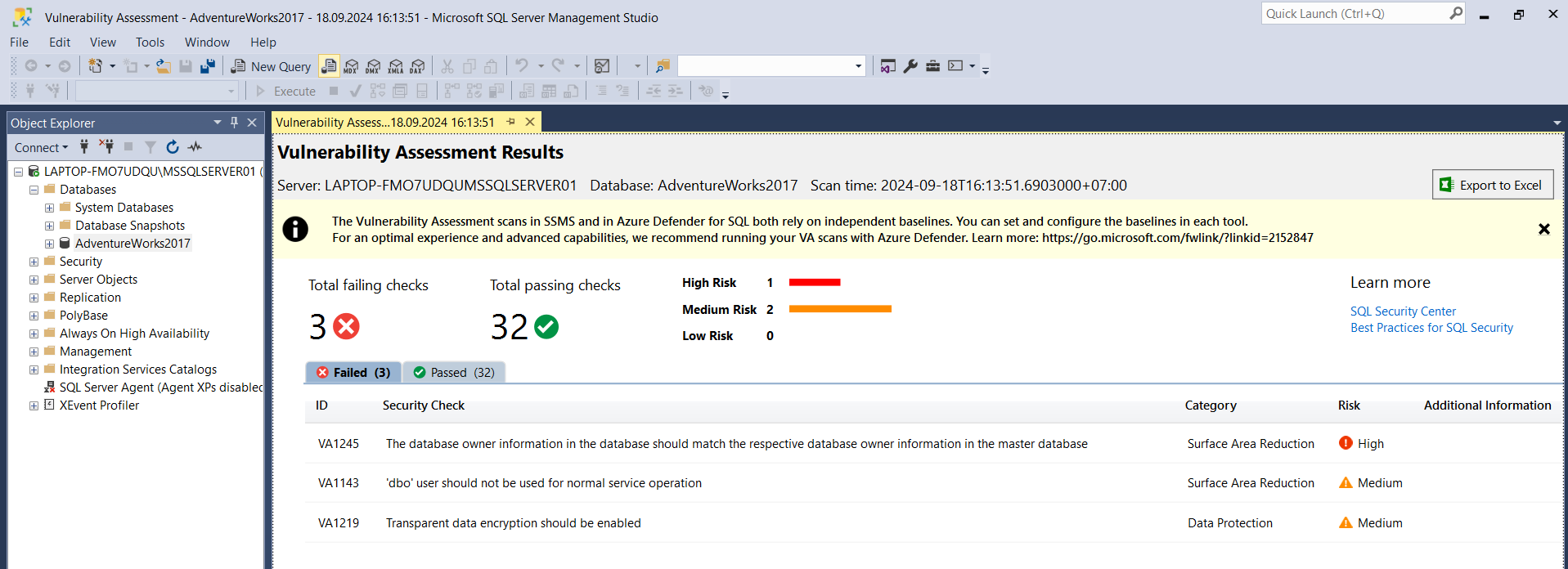Screen dimensions: 1568x569
Task: Click the Open File folder icon
Action: point(164,66)
